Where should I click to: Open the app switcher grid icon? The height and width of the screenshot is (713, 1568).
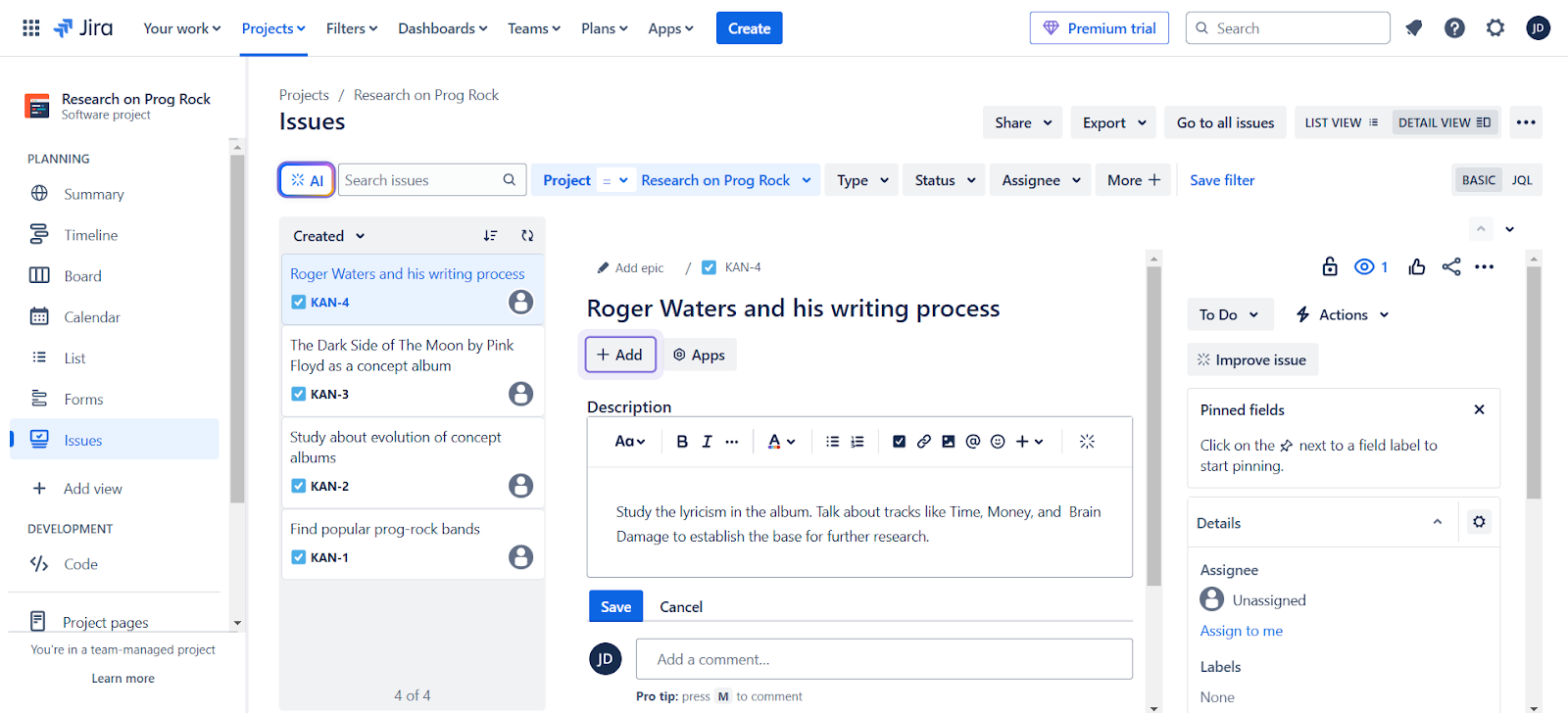tap(31, 28)
